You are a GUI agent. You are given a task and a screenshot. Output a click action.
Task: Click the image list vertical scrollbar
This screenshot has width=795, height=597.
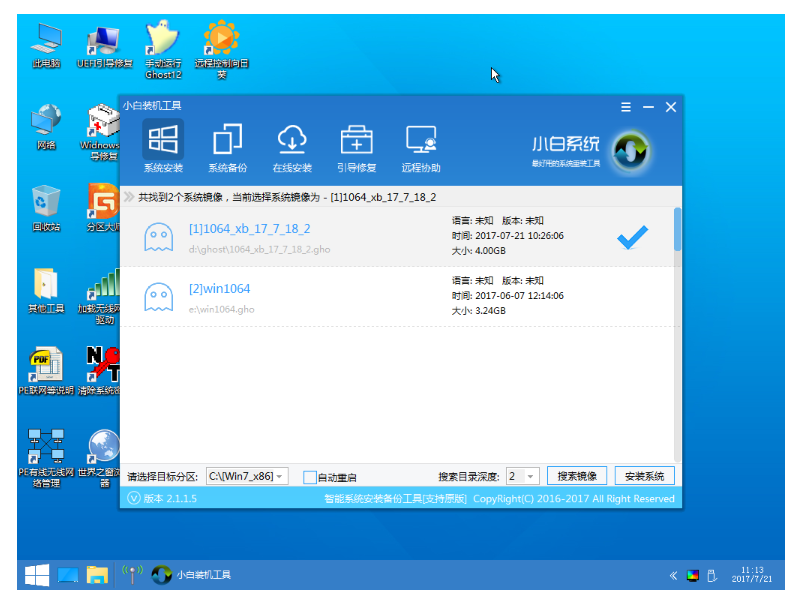[x=677, y=335]
